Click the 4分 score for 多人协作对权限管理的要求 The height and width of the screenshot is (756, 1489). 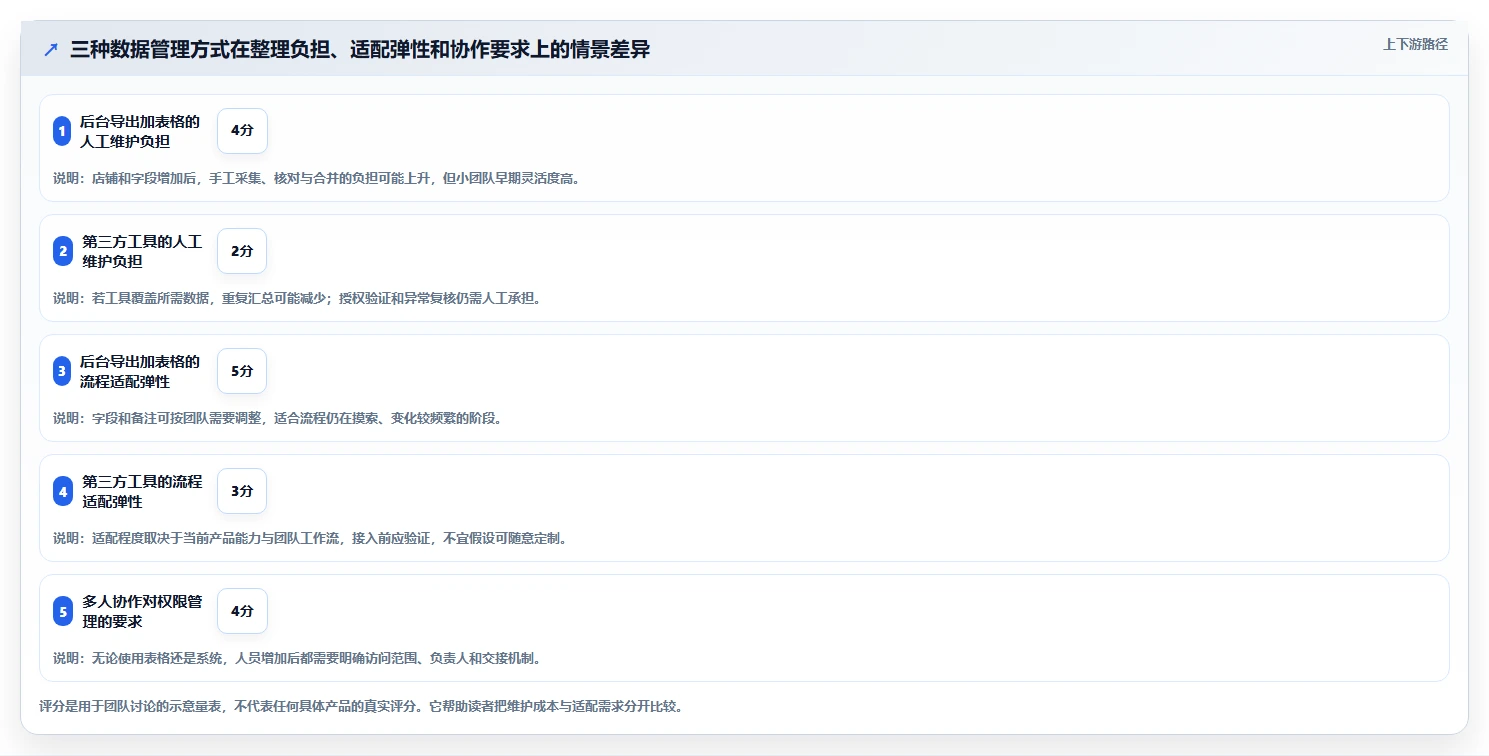pos(242,611)
